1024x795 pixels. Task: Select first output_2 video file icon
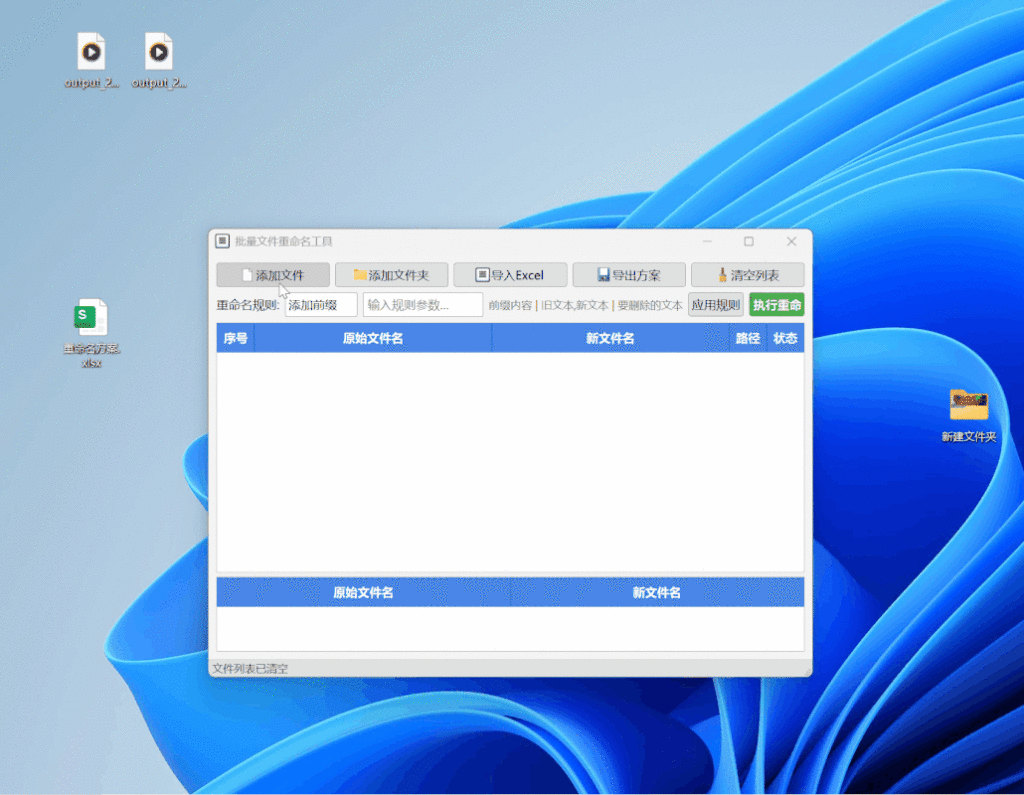(x=91, y=60)
